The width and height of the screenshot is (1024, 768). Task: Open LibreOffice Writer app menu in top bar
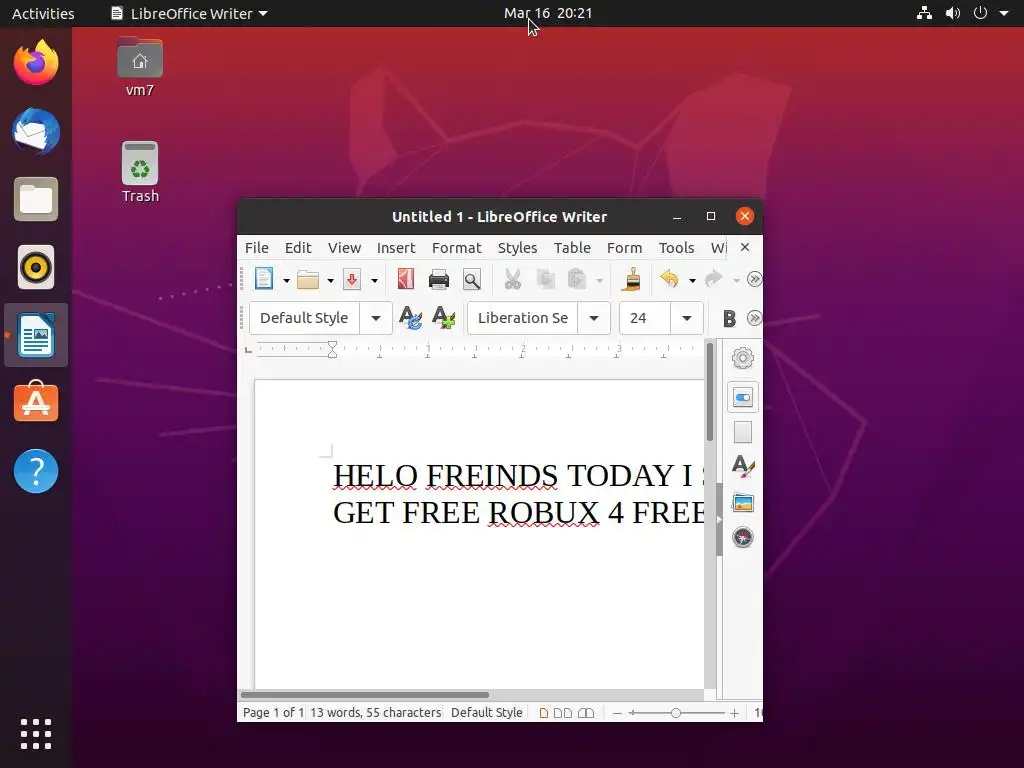coord(190,13)
